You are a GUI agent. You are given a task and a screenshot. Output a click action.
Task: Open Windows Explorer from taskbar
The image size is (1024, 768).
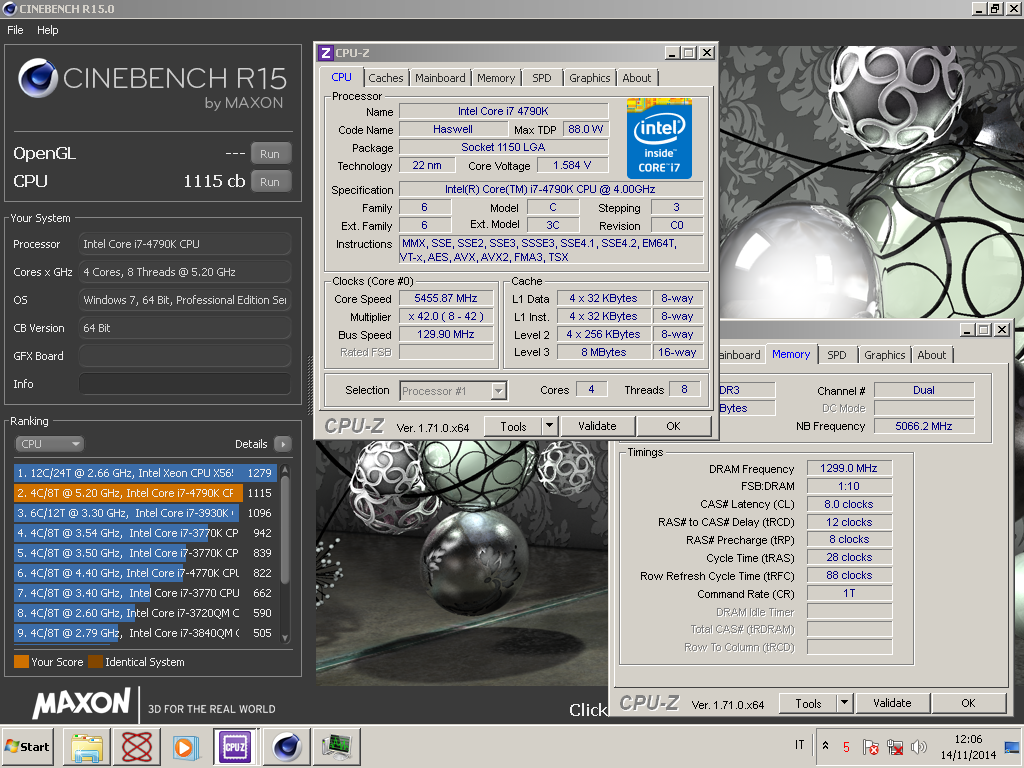click(x=88, y=746)
